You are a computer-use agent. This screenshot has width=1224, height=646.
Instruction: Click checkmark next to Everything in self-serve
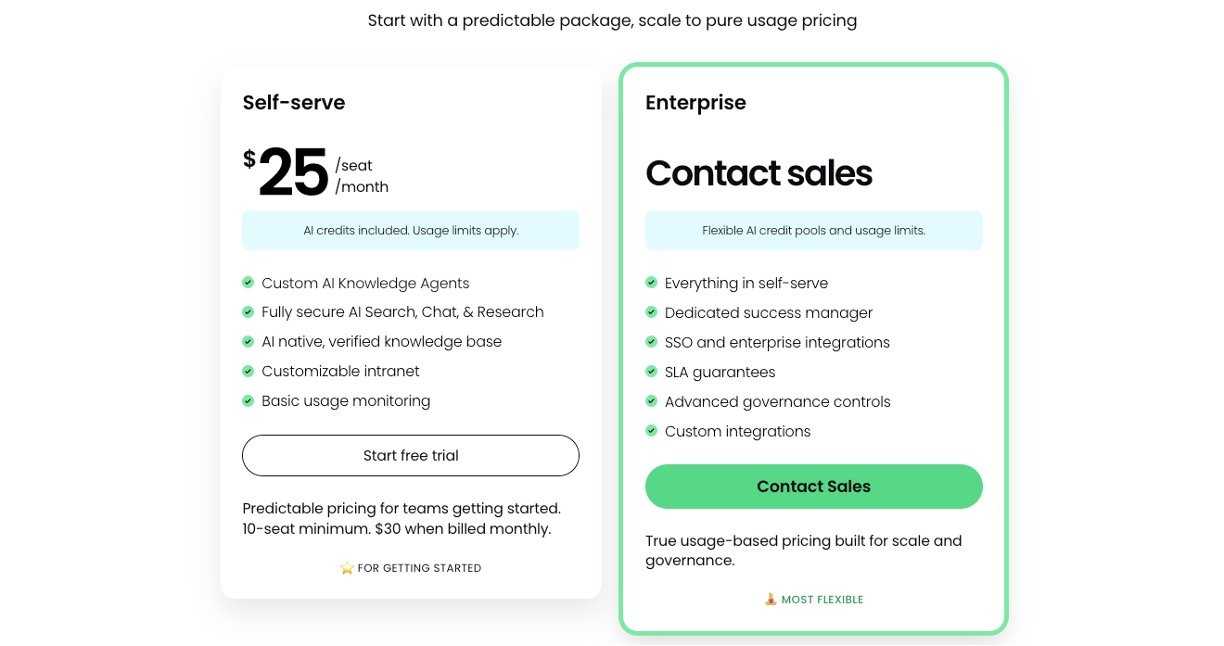pos(651,283)
